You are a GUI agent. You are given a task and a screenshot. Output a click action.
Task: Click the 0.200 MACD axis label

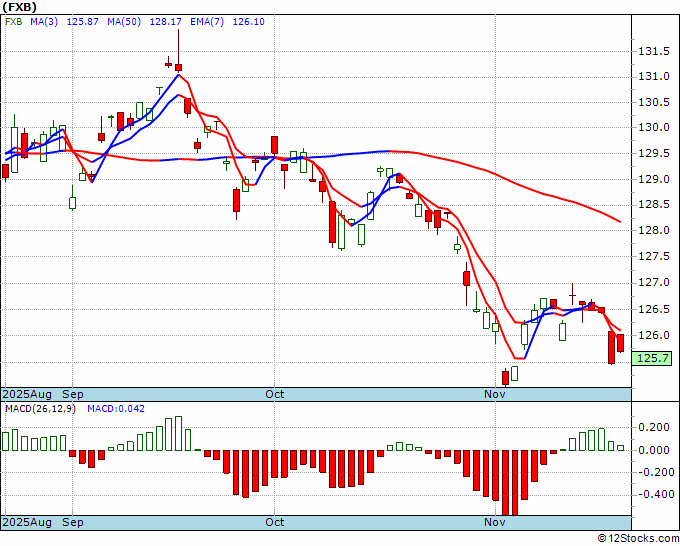coord(654,428)
